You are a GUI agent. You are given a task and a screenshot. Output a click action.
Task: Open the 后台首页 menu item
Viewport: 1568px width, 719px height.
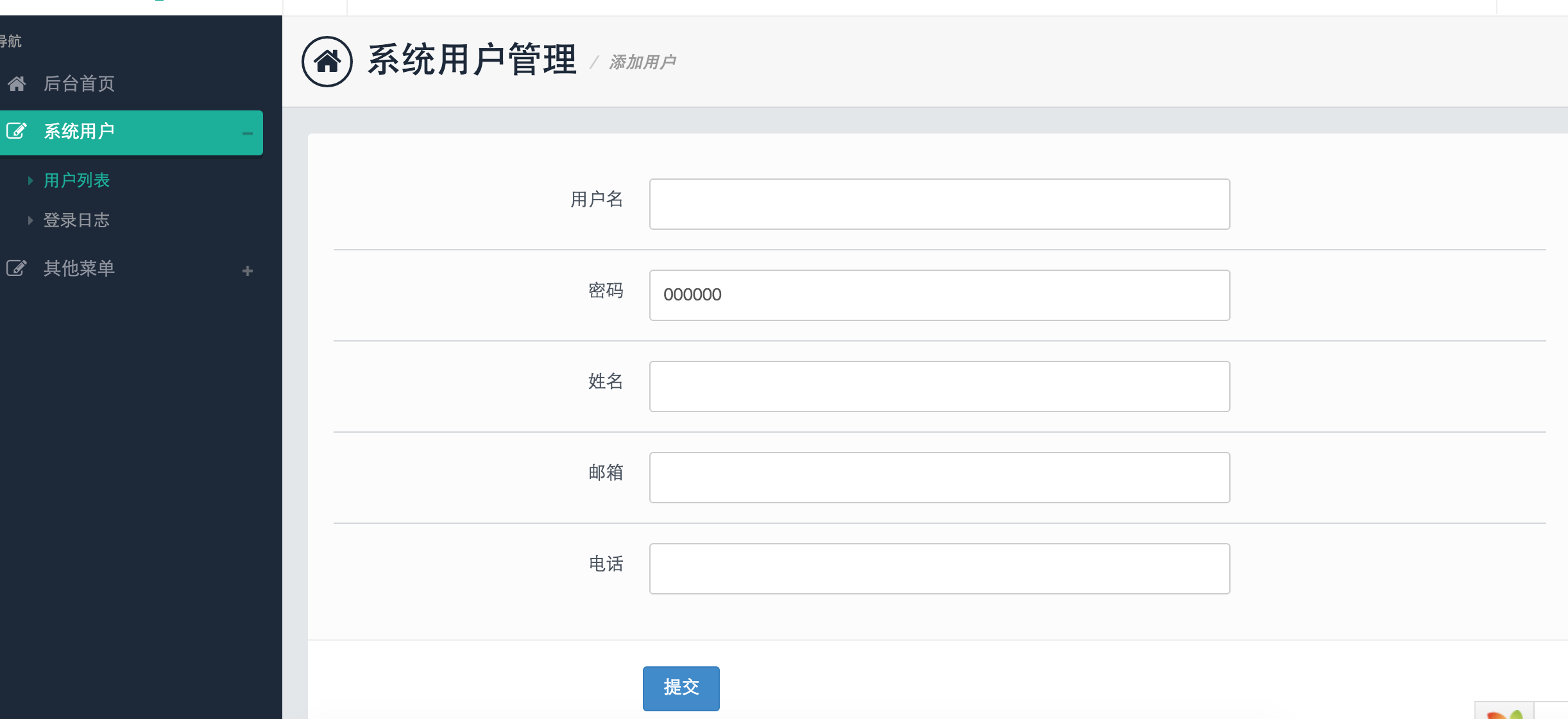(x=79, y=83)
